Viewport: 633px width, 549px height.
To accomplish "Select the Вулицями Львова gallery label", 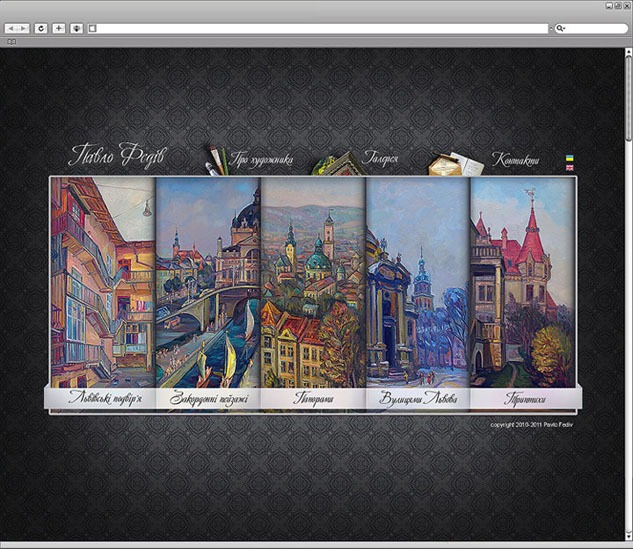I will click(x=418, y=398).
